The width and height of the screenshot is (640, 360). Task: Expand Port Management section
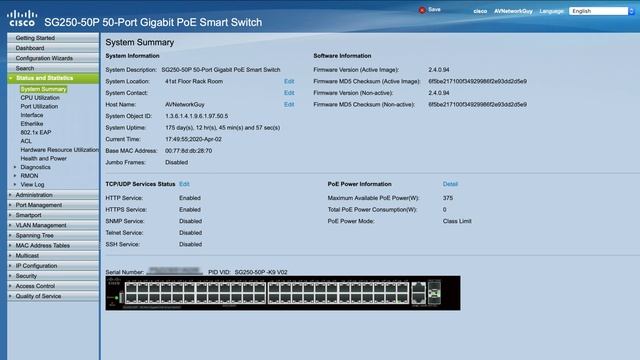53,205
